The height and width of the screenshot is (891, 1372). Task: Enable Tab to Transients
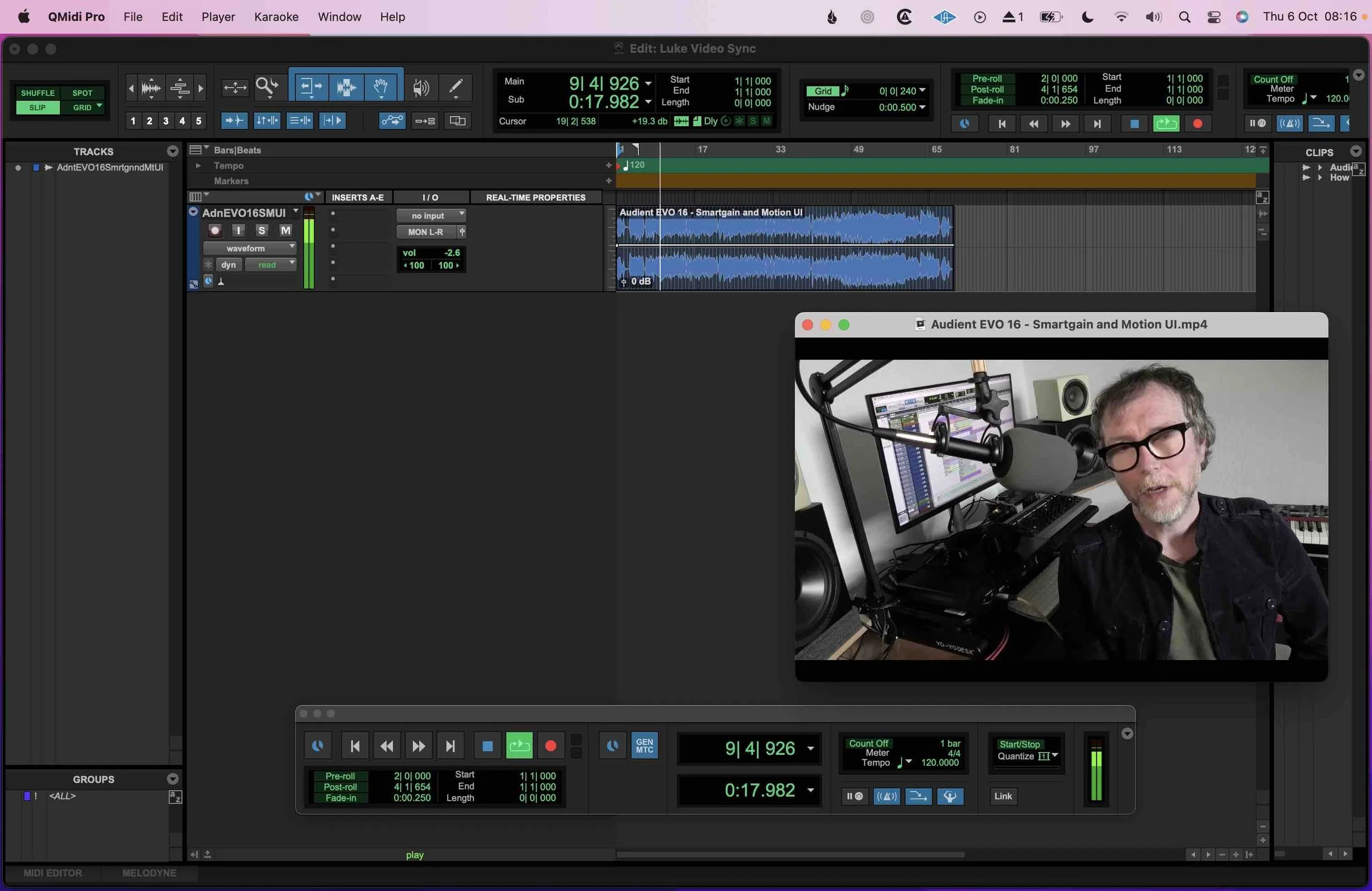[x=233, y=121]
